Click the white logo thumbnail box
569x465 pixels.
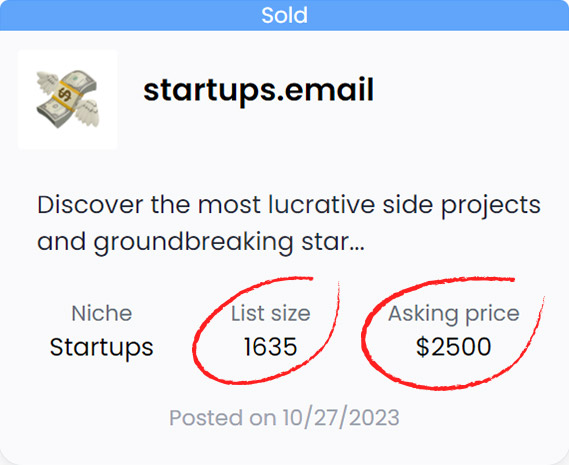point(68,99)
